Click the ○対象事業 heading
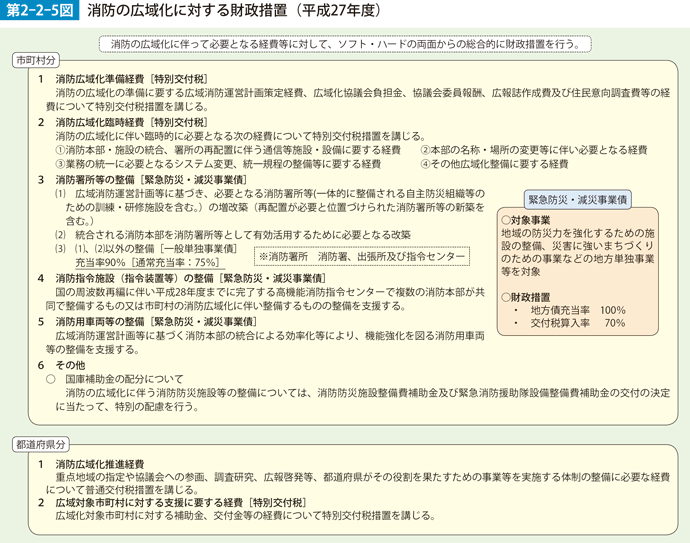The image size is (690, 543). (x=525, y=220)
